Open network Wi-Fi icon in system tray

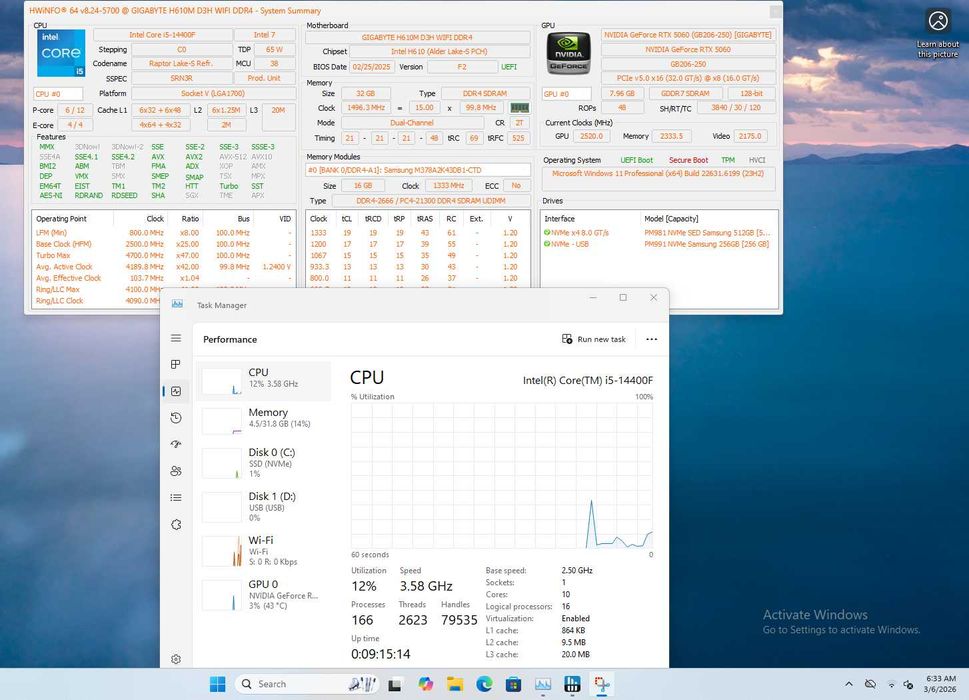coord(891,684)
